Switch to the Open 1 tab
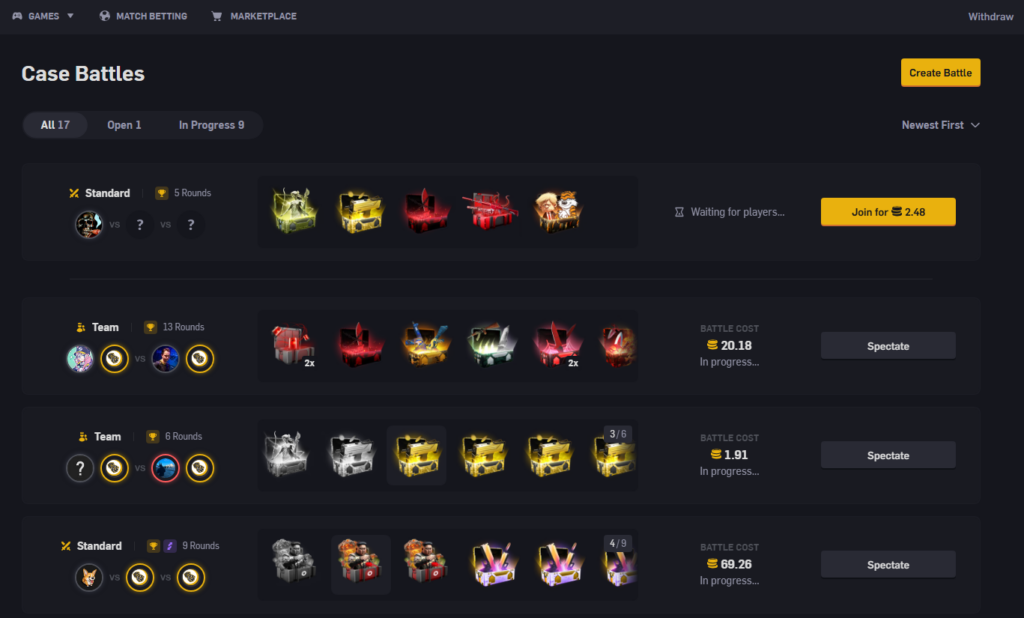 point(124,125)
